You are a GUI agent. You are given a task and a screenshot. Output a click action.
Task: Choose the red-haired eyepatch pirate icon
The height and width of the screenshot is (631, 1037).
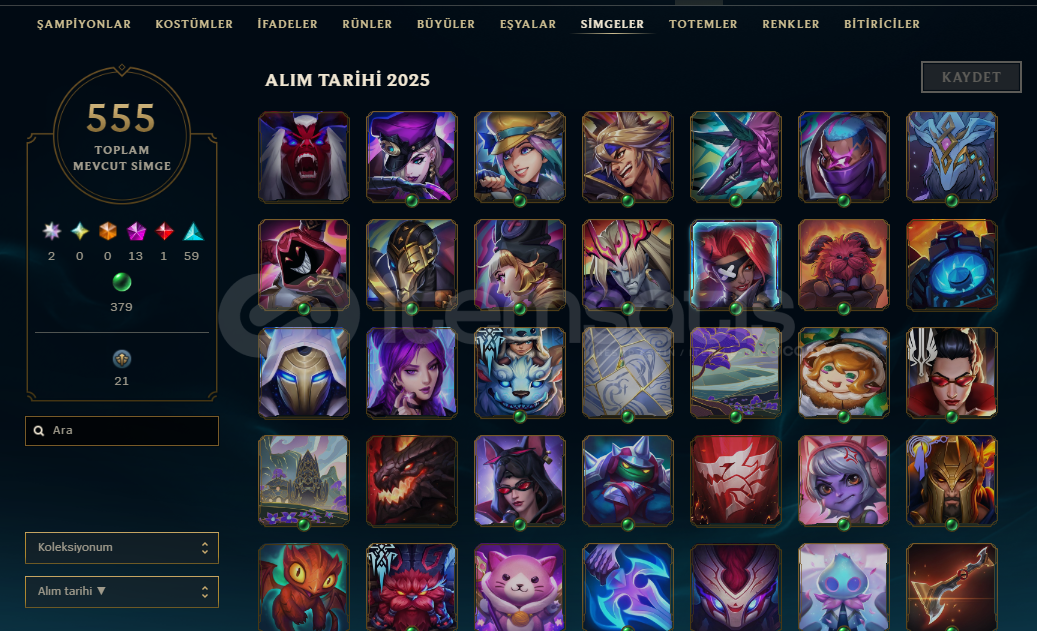click(x=735, y=265)
